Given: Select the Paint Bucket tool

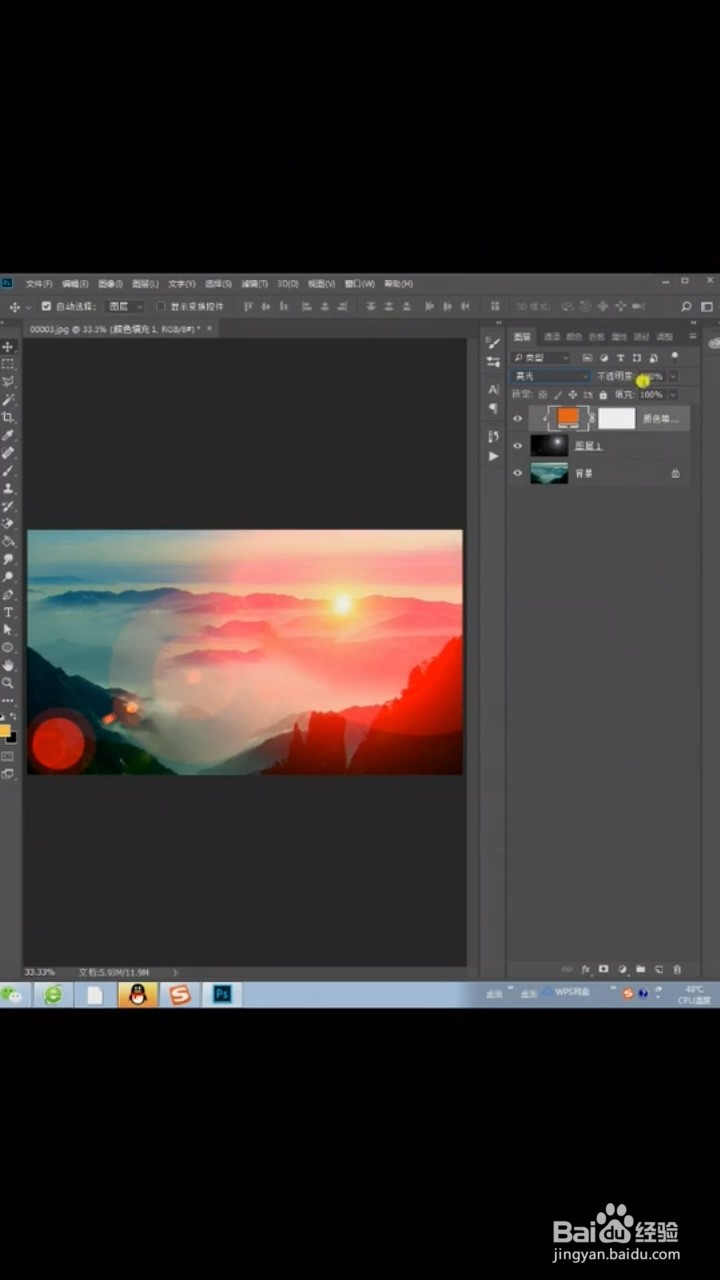Looking at the screenshot, I should [8, 541].
